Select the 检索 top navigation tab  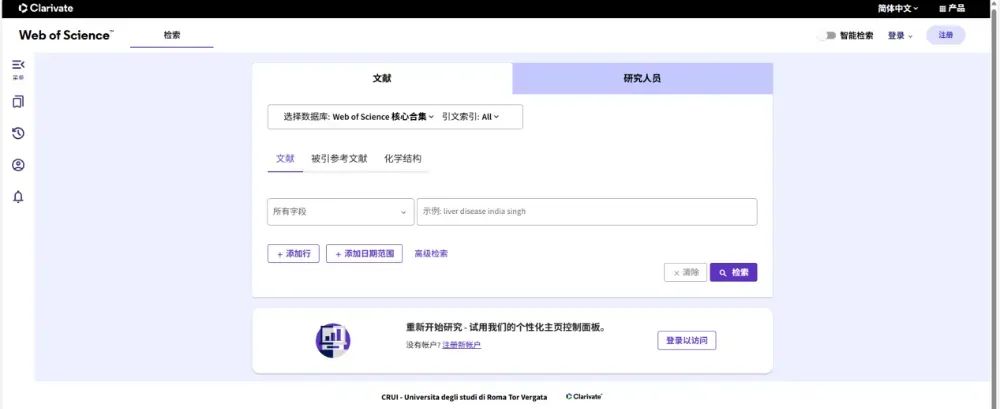click(172, 35)
